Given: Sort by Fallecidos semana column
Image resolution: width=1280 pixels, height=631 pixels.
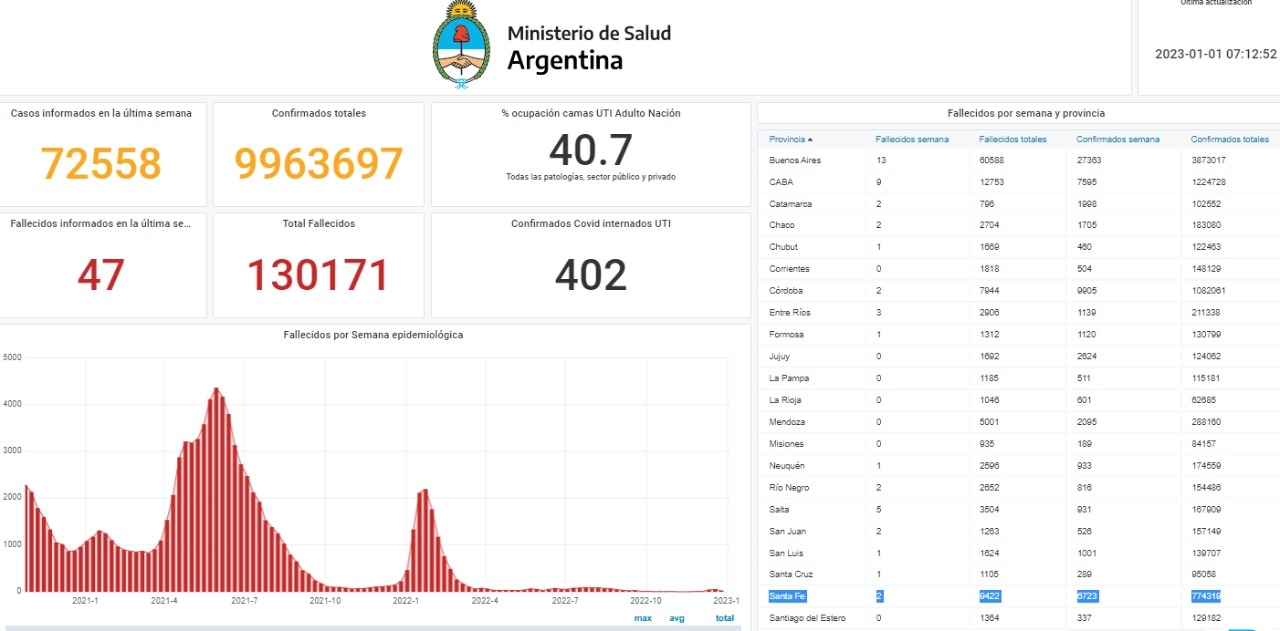Looking at the screenshot, I should [x=912, y=140].
